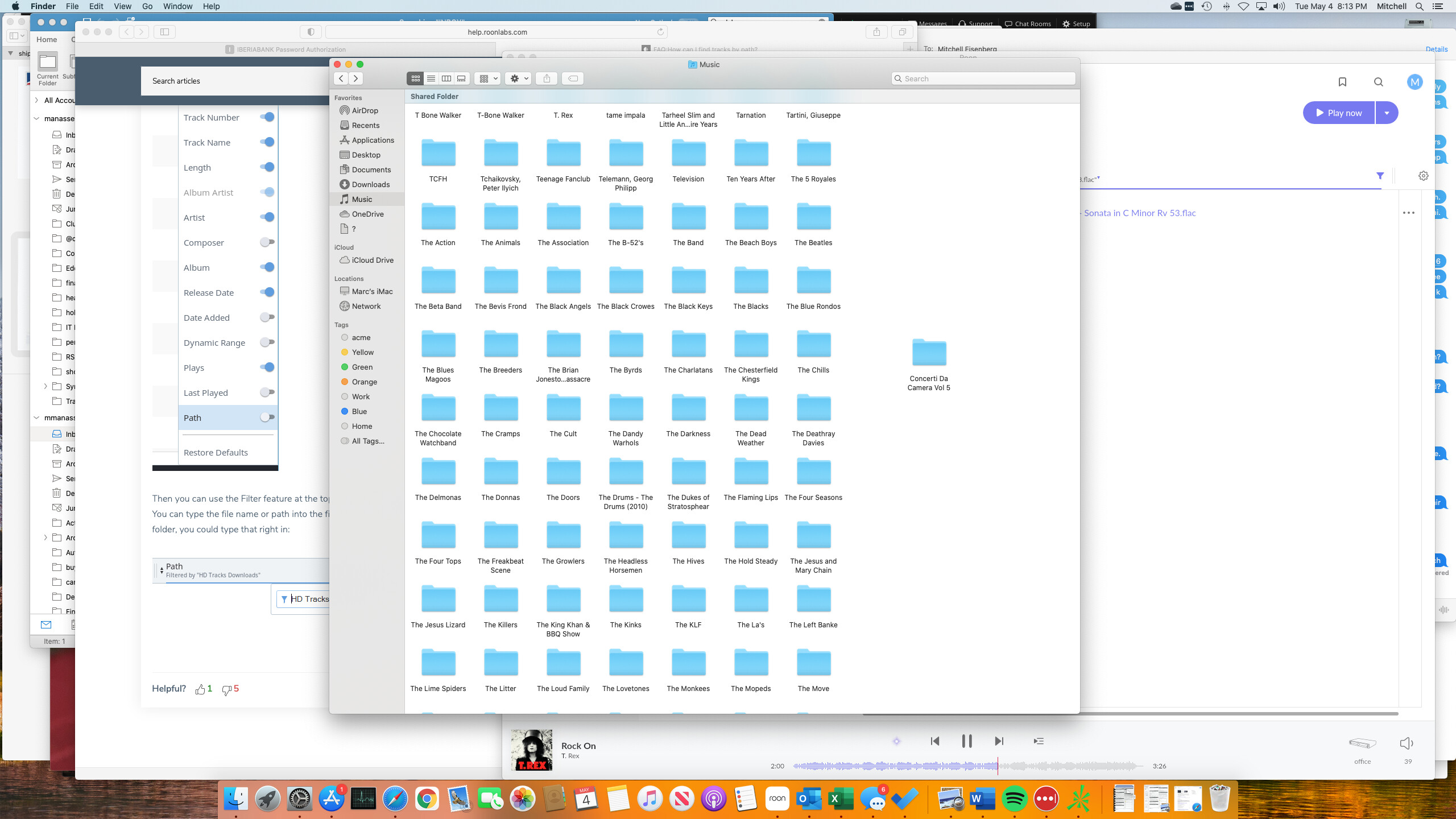
Task: Pause playback of Rock On
Action: click(966, 741)
